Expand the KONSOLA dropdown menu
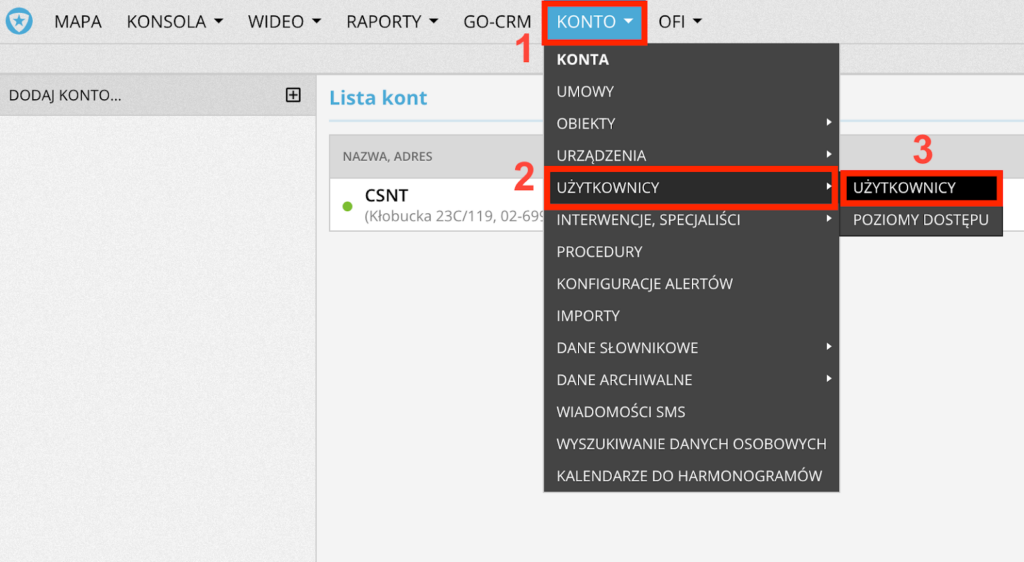The width and height of the screenshot is (1024, 562). point(174,22)
